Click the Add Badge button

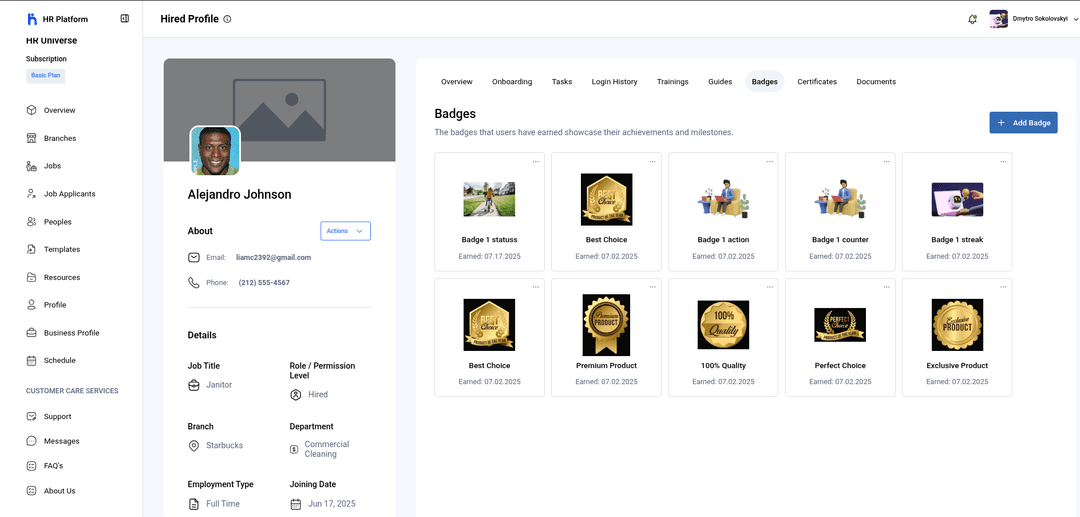[1023, 123]
